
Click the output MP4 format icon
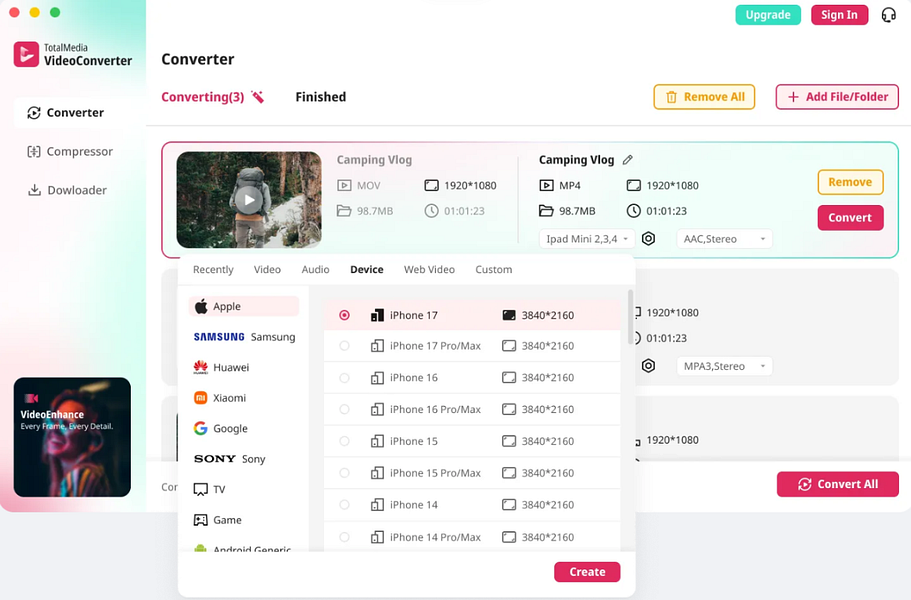pyautogui.click(x=546, y=185)
